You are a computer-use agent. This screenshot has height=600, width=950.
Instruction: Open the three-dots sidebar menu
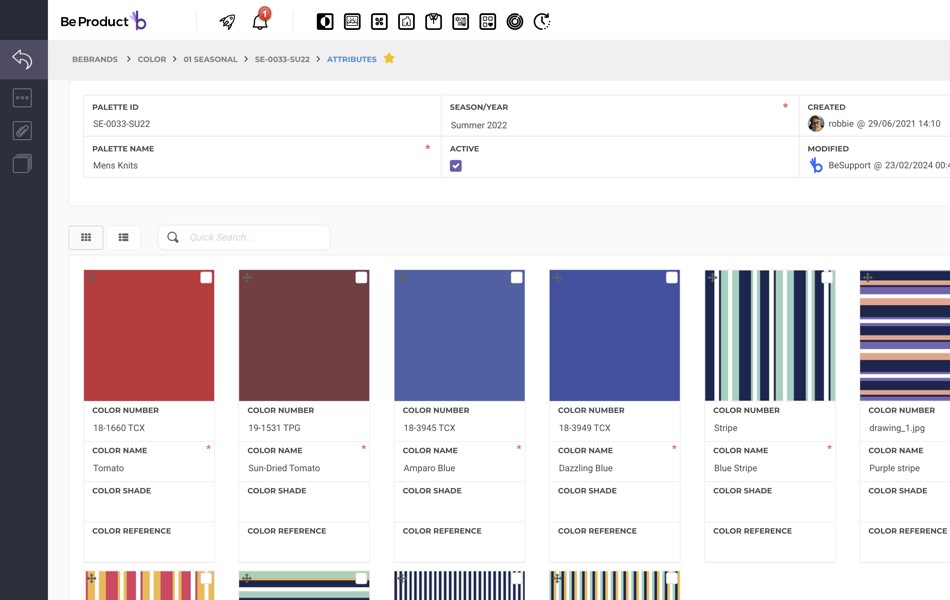click(22, 98)
